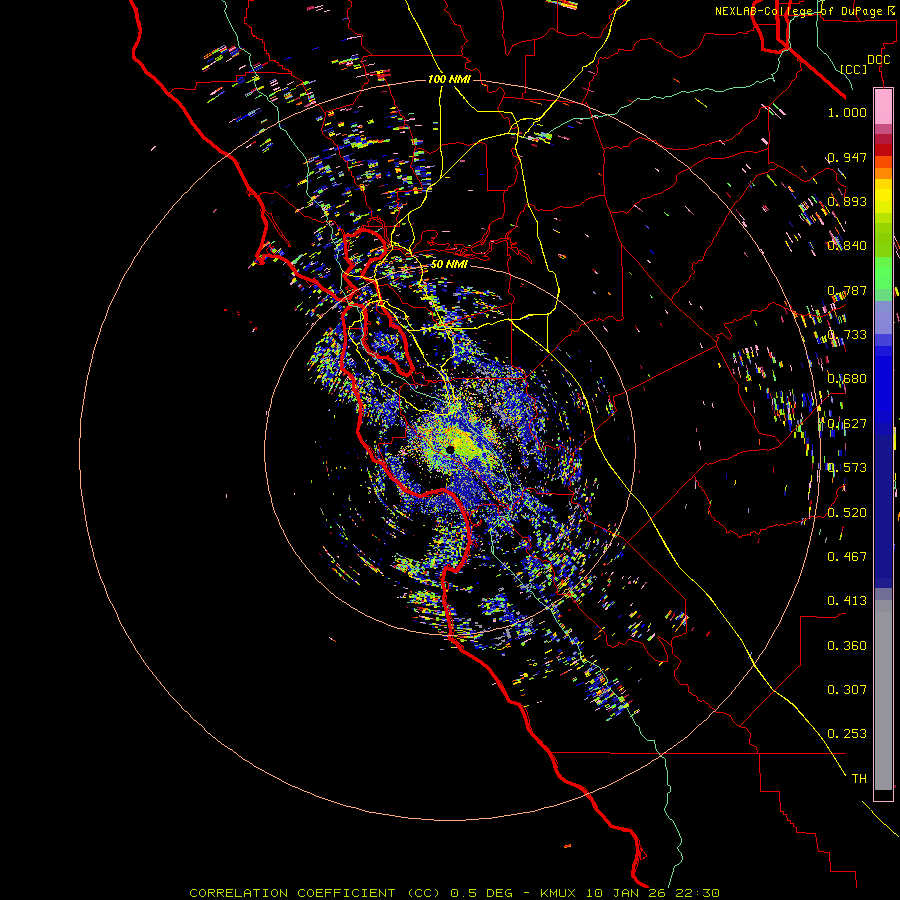The width and height of the screenshot is (900, 900).
Task: Click the NEXLAB-College of DuPage label
Action: pyautogui.click(x=798, y=11)
